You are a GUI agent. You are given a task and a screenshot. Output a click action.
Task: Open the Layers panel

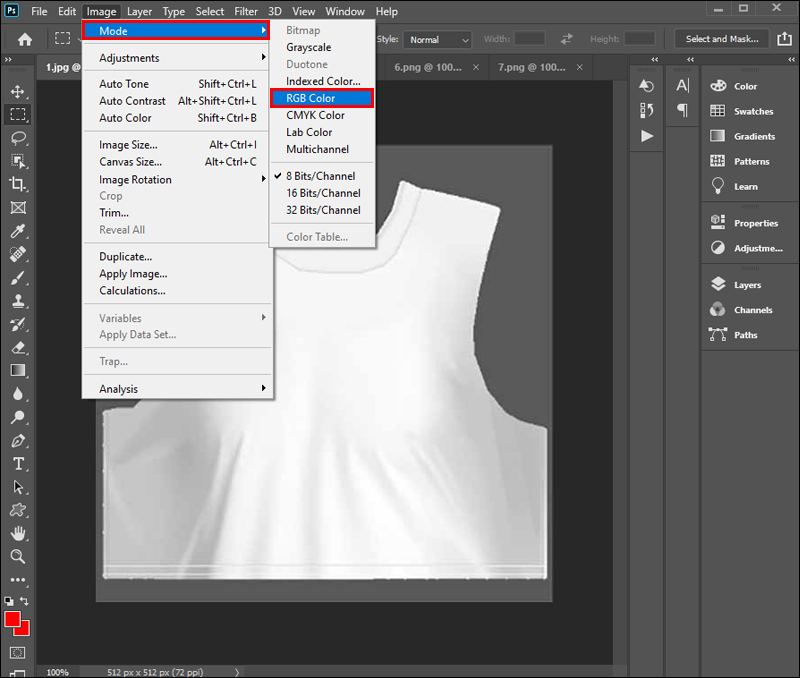746,285
